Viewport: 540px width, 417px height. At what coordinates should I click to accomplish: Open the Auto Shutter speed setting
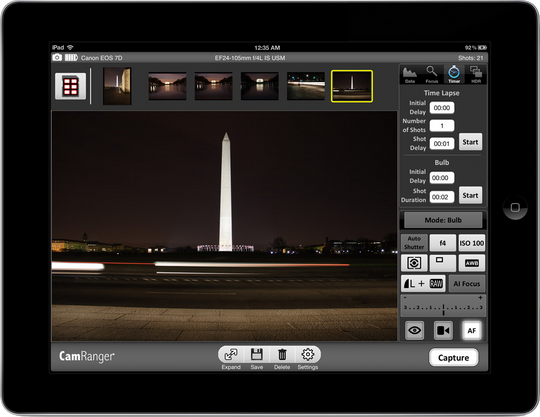(x=414, y=243)
